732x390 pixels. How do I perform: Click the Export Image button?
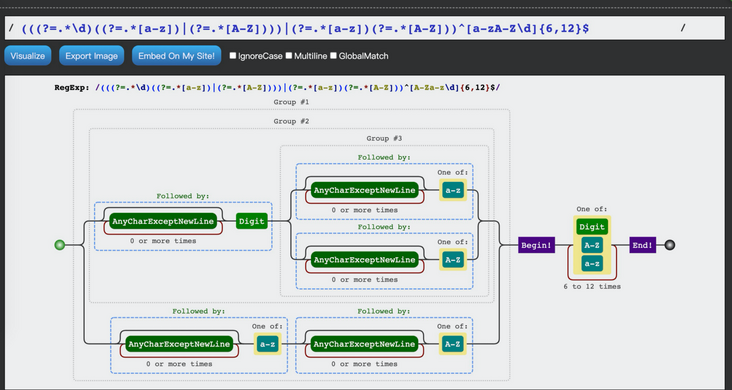92,56
